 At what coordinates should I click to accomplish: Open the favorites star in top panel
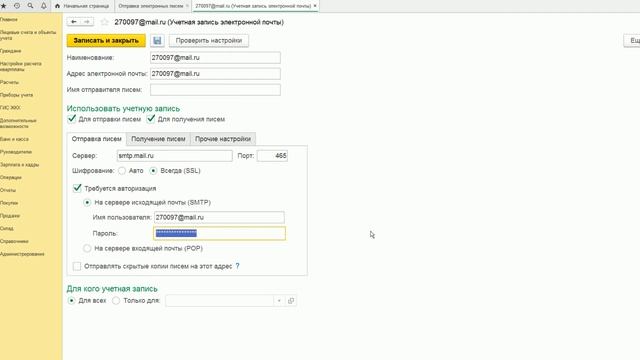click(4, 6)
